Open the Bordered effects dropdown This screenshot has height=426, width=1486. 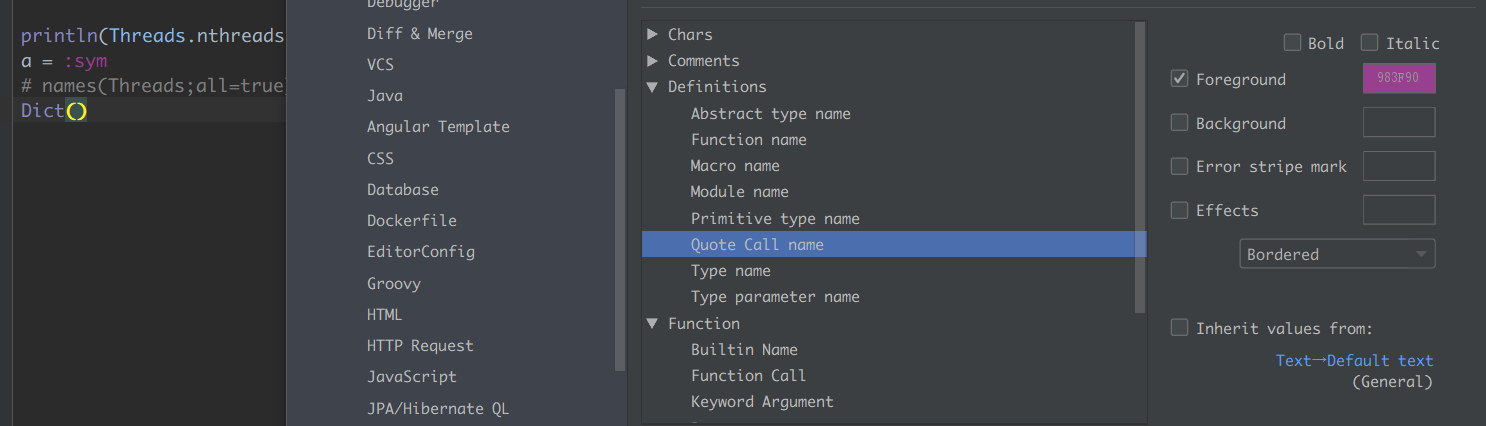[1337, 254]
